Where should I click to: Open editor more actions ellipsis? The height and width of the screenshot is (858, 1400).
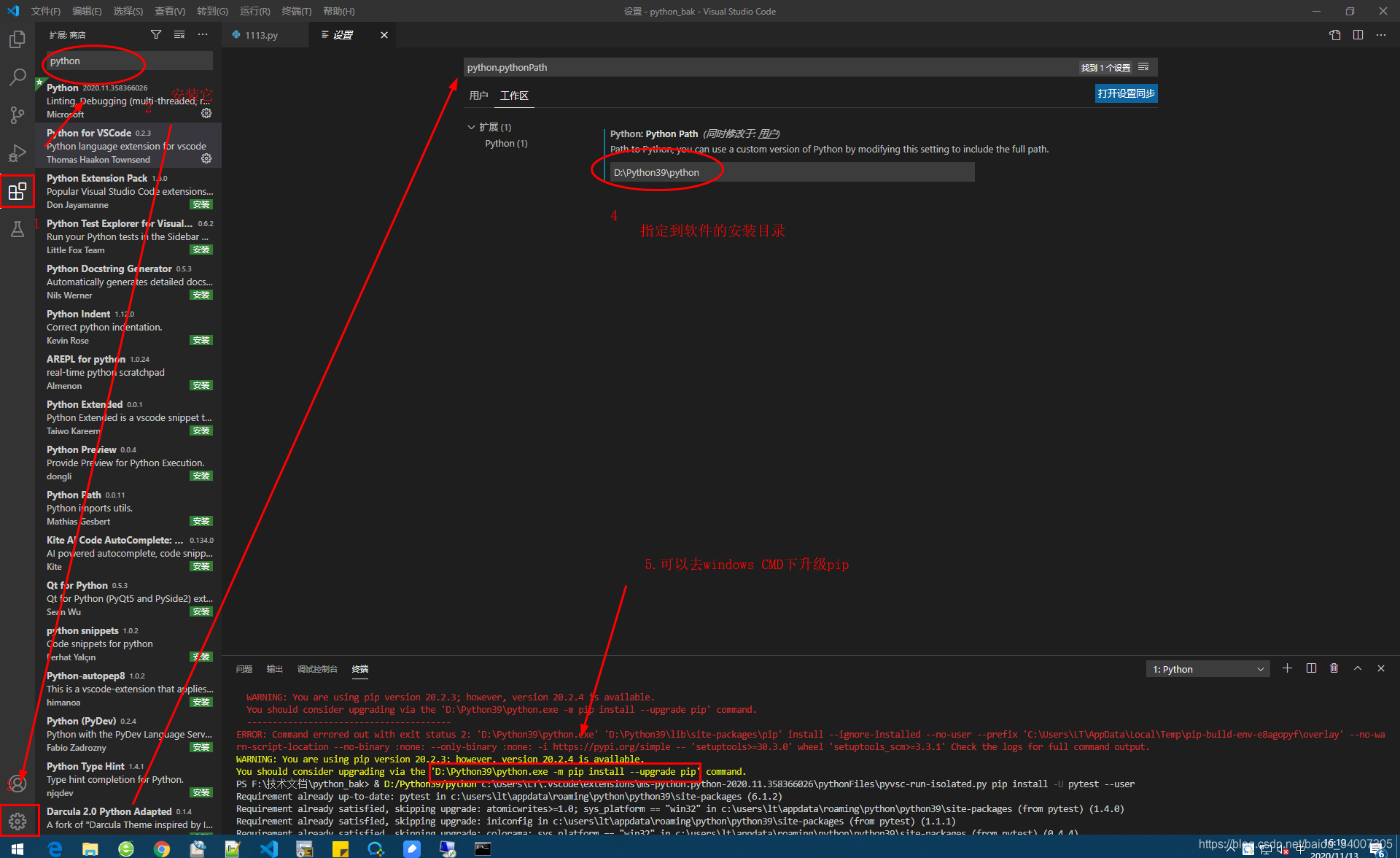pyautogui.click(x=1381, y=35)
